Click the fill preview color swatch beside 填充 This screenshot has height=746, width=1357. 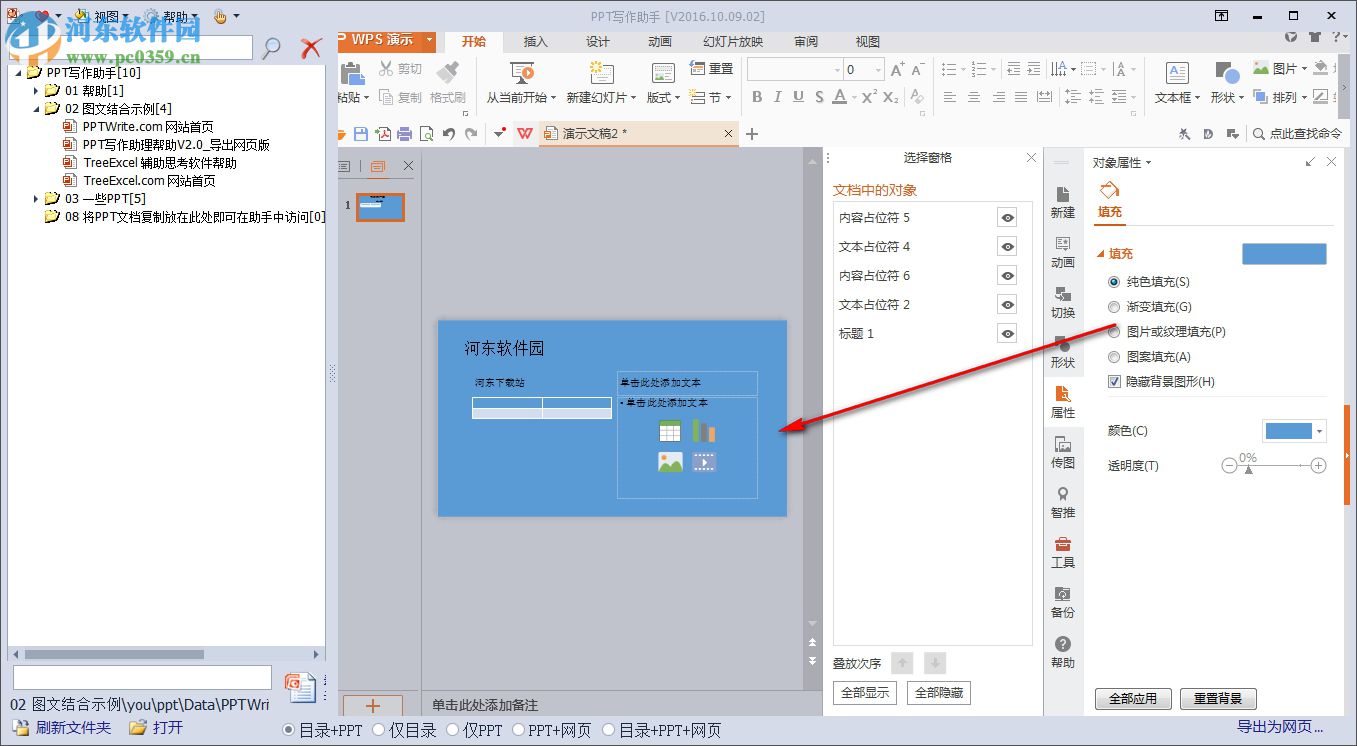tap(1284, 254)
